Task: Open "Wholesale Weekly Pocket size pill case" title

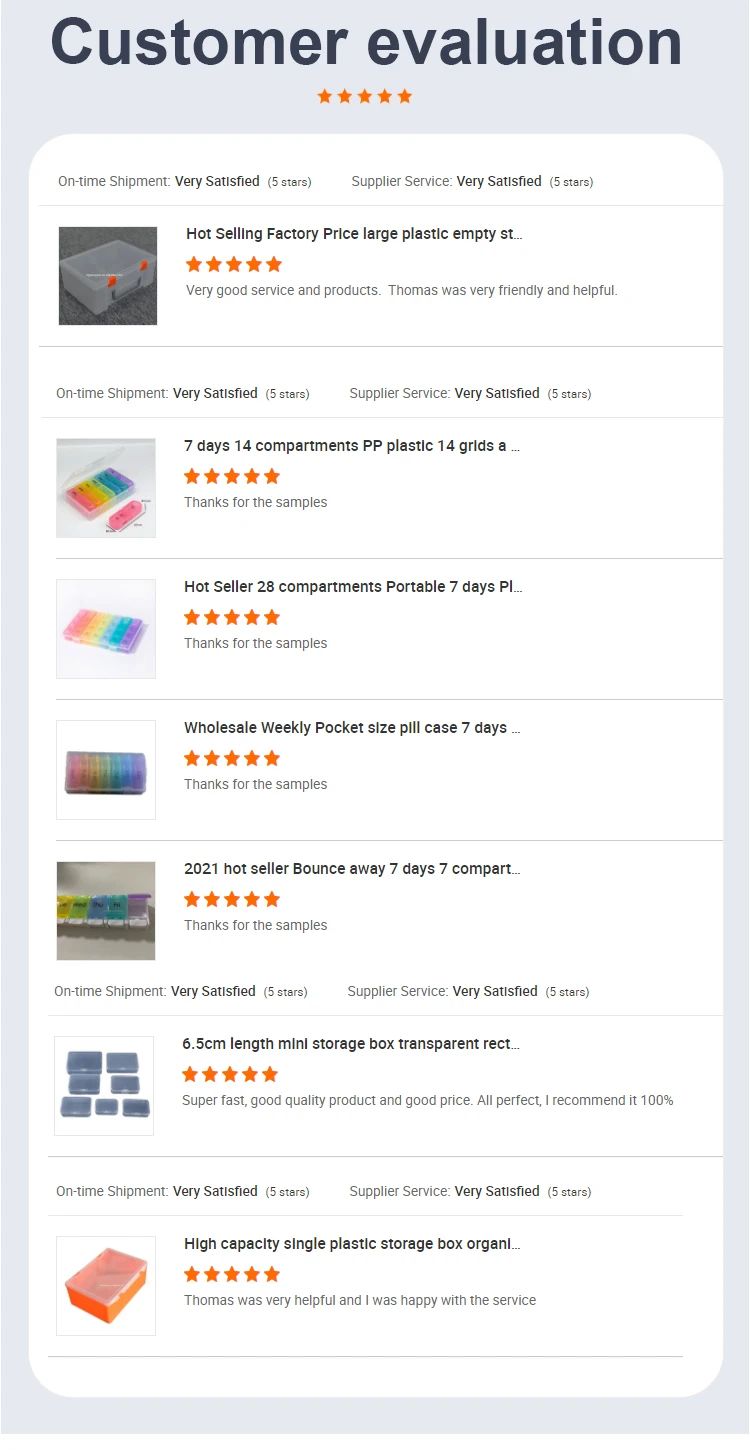Action: click(352, 728)
